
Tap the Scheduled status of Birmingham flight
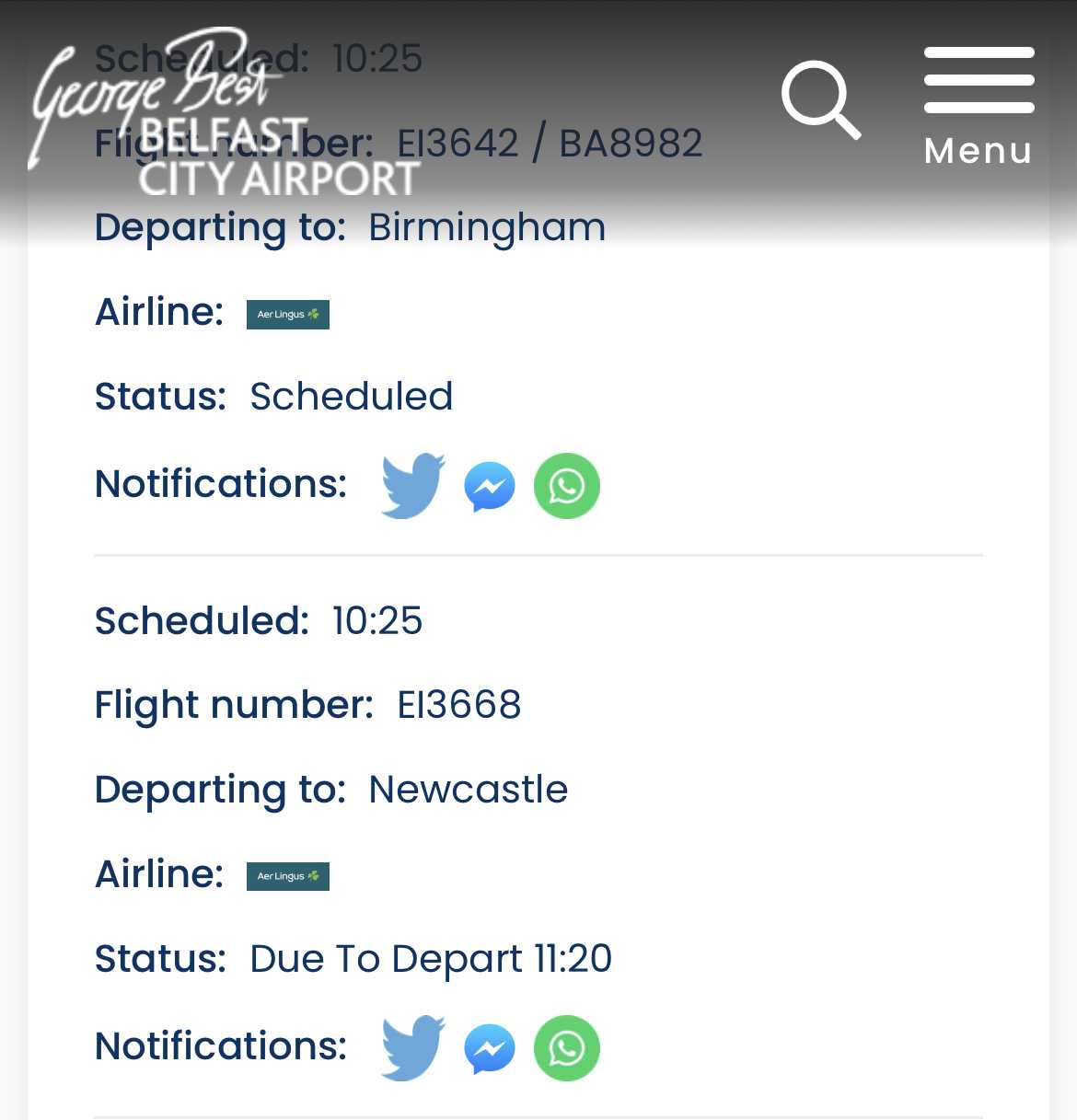click(x=352, y=397)
